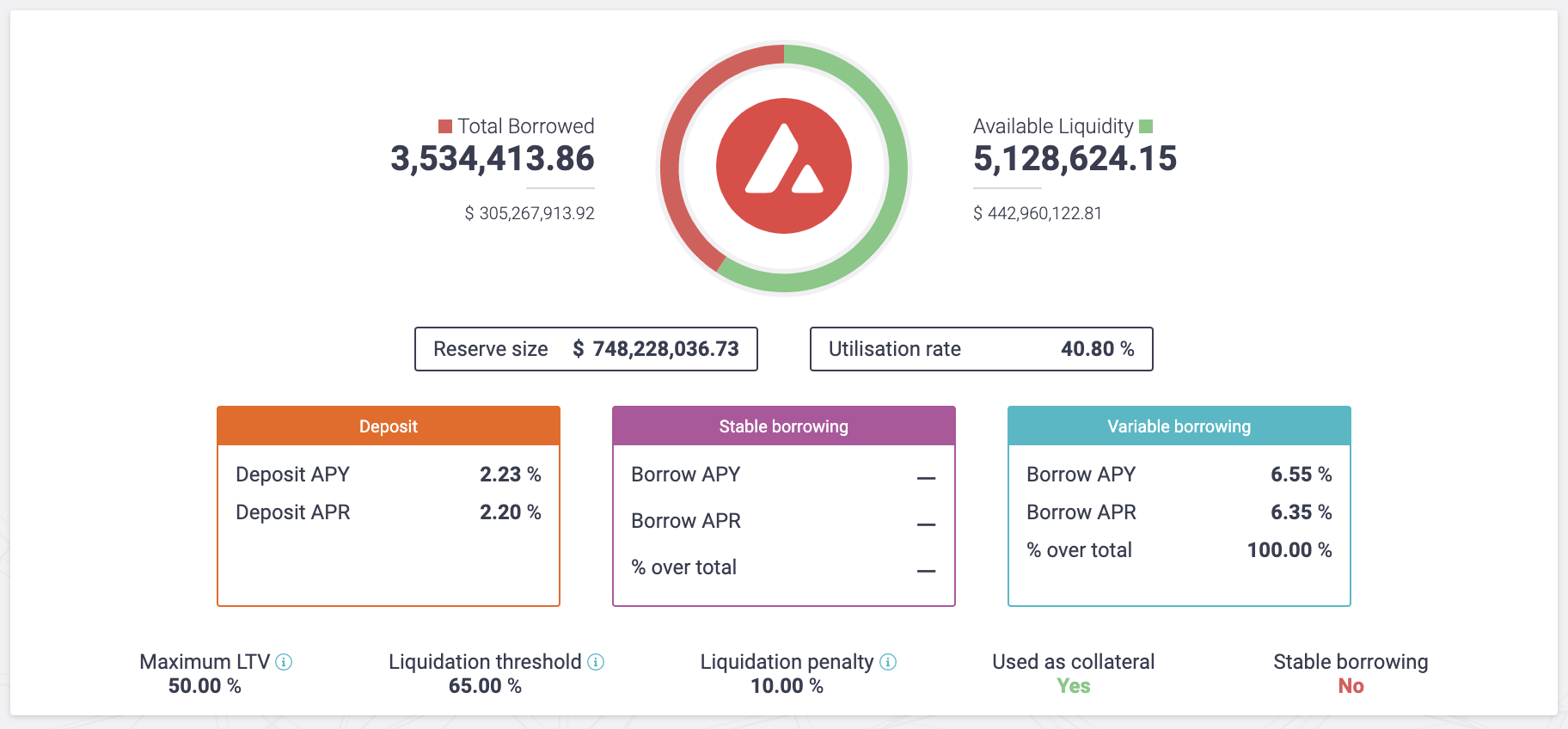
Task: Click the Avalanche token logo
Action: (784, 166)
